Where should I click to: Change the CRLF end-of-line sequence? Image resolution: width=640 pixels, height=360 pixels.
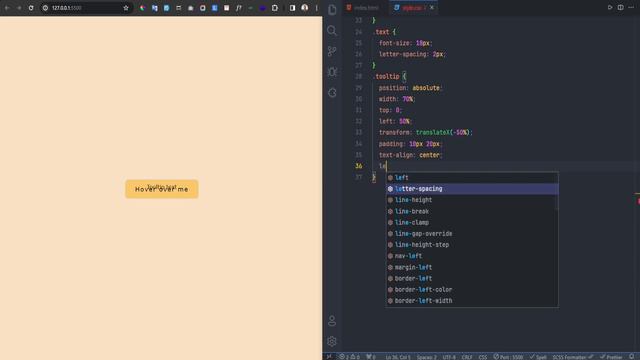click(467, 357)
